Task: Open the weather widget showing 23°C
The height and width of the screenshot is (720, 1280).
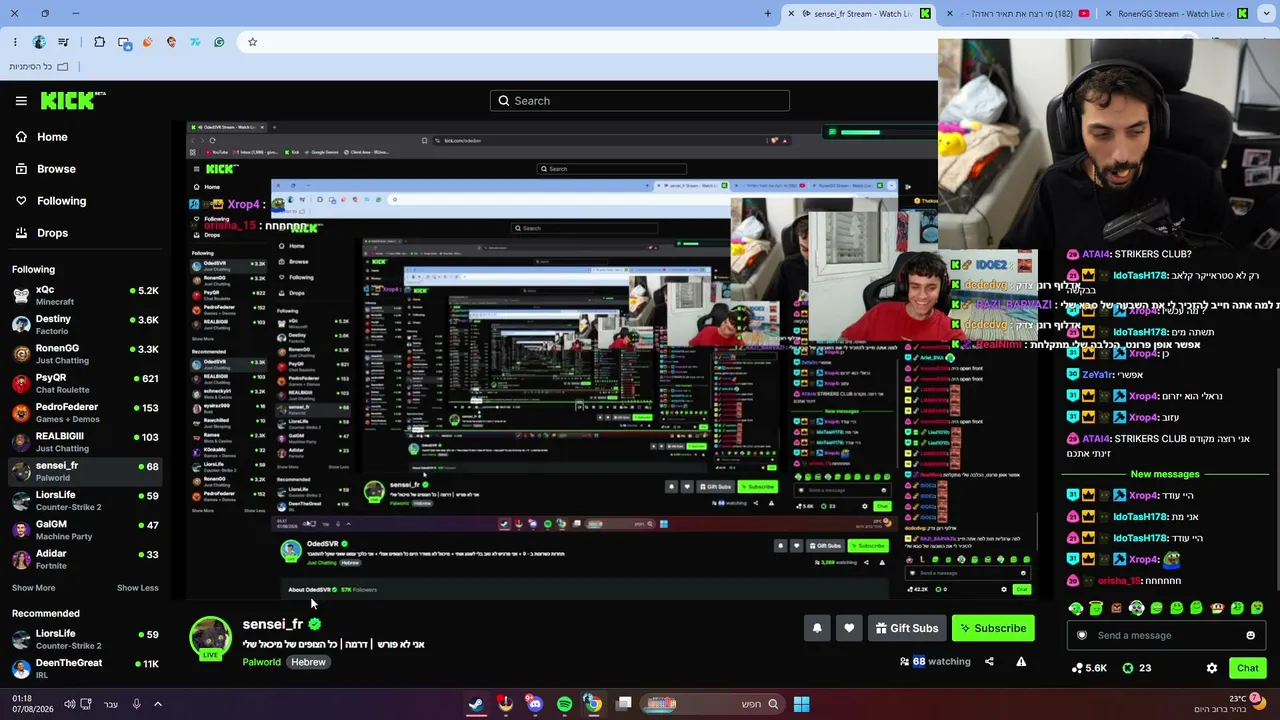Action: point(1230,704)
